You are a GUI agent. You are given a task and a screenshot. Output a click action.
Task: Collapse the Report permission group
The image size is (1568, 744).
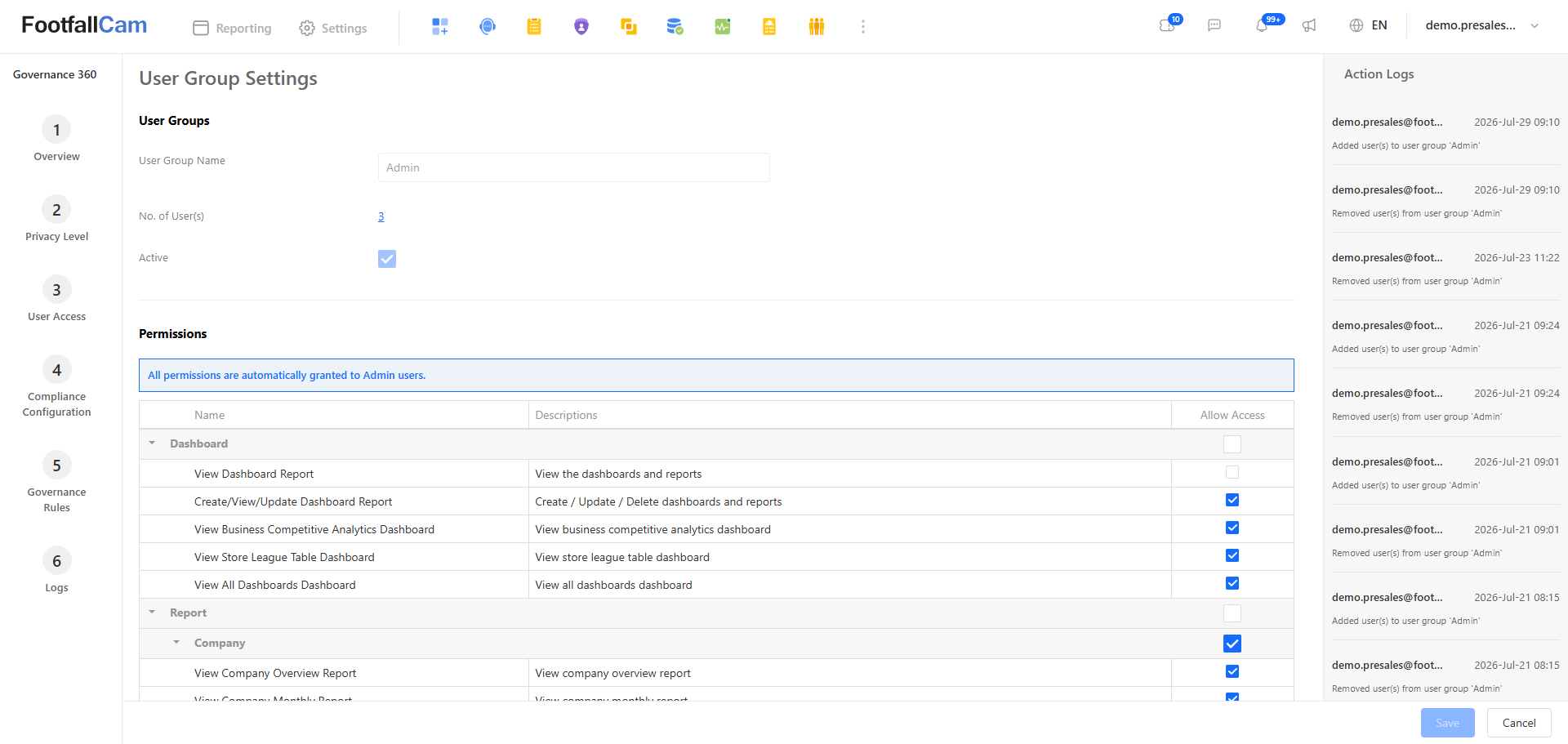pos(152,613)
